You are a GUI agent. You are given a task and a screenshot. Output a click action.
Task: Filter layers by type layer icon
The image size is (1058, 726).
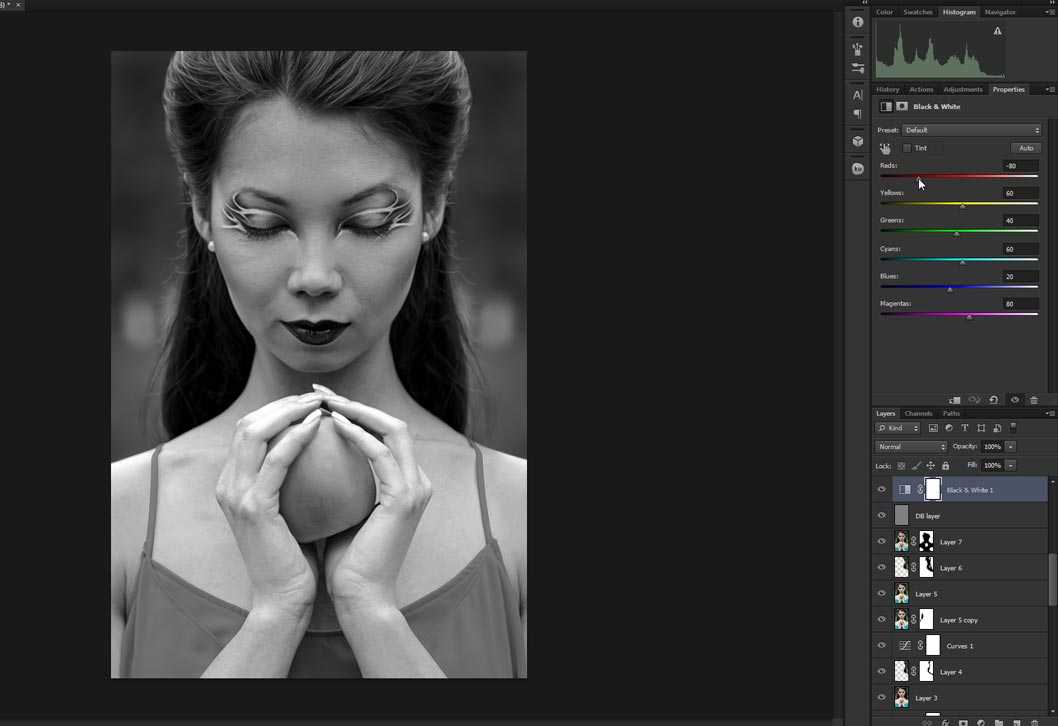click(x=965, y=428)
